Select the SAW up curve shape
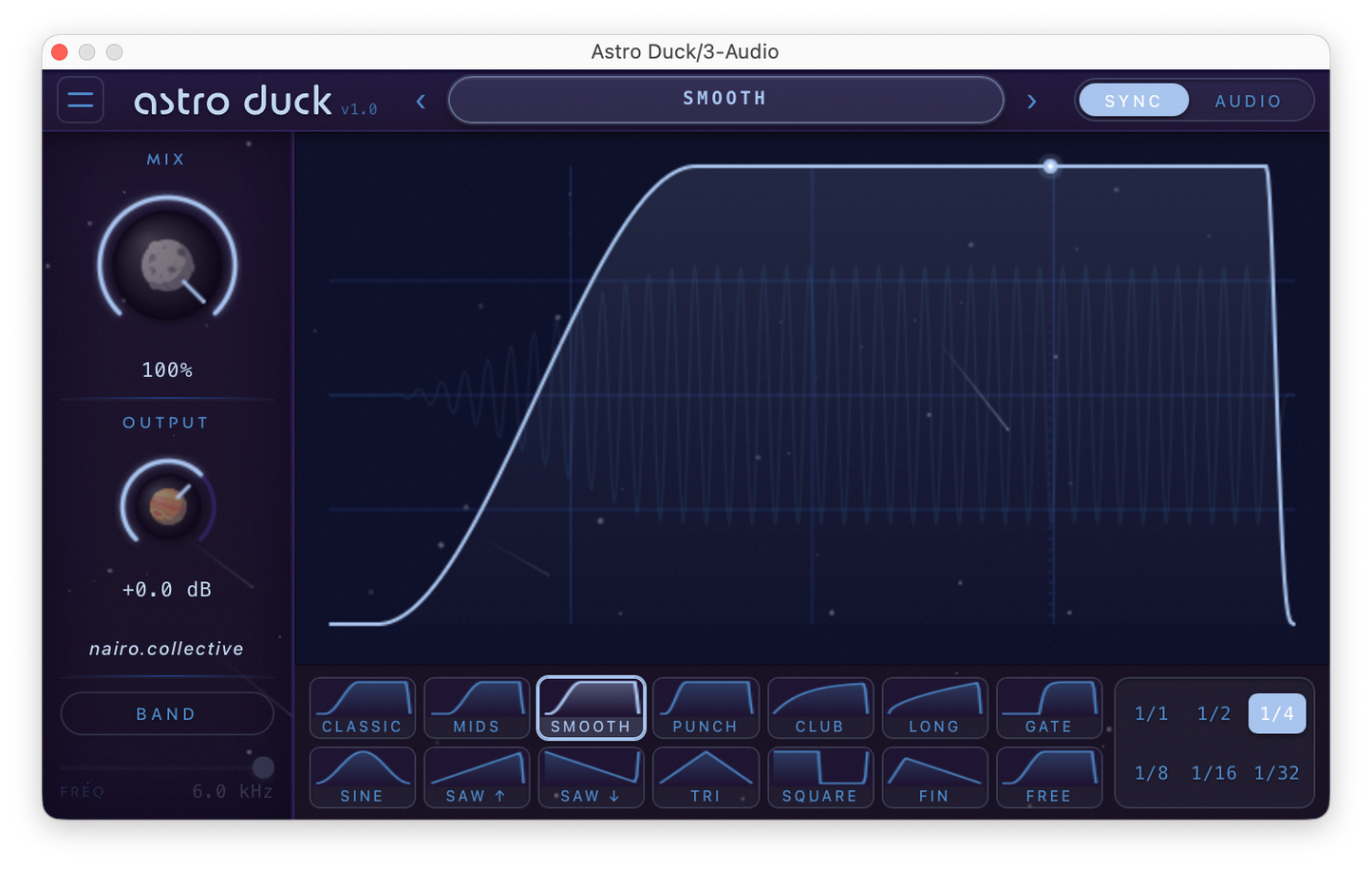This screenshot has width=1372, height=869. (x=477, y=778)
